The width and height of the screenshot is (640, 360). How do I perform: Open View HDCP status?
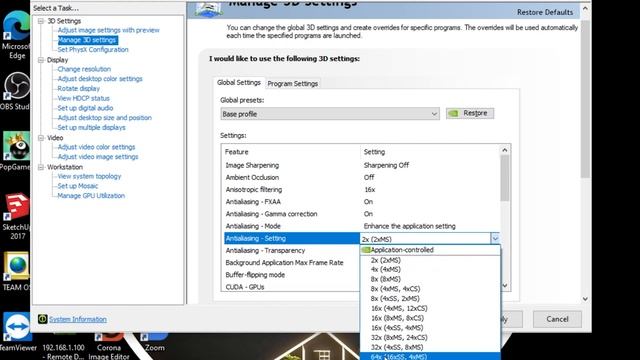click(x=83, y=98)
